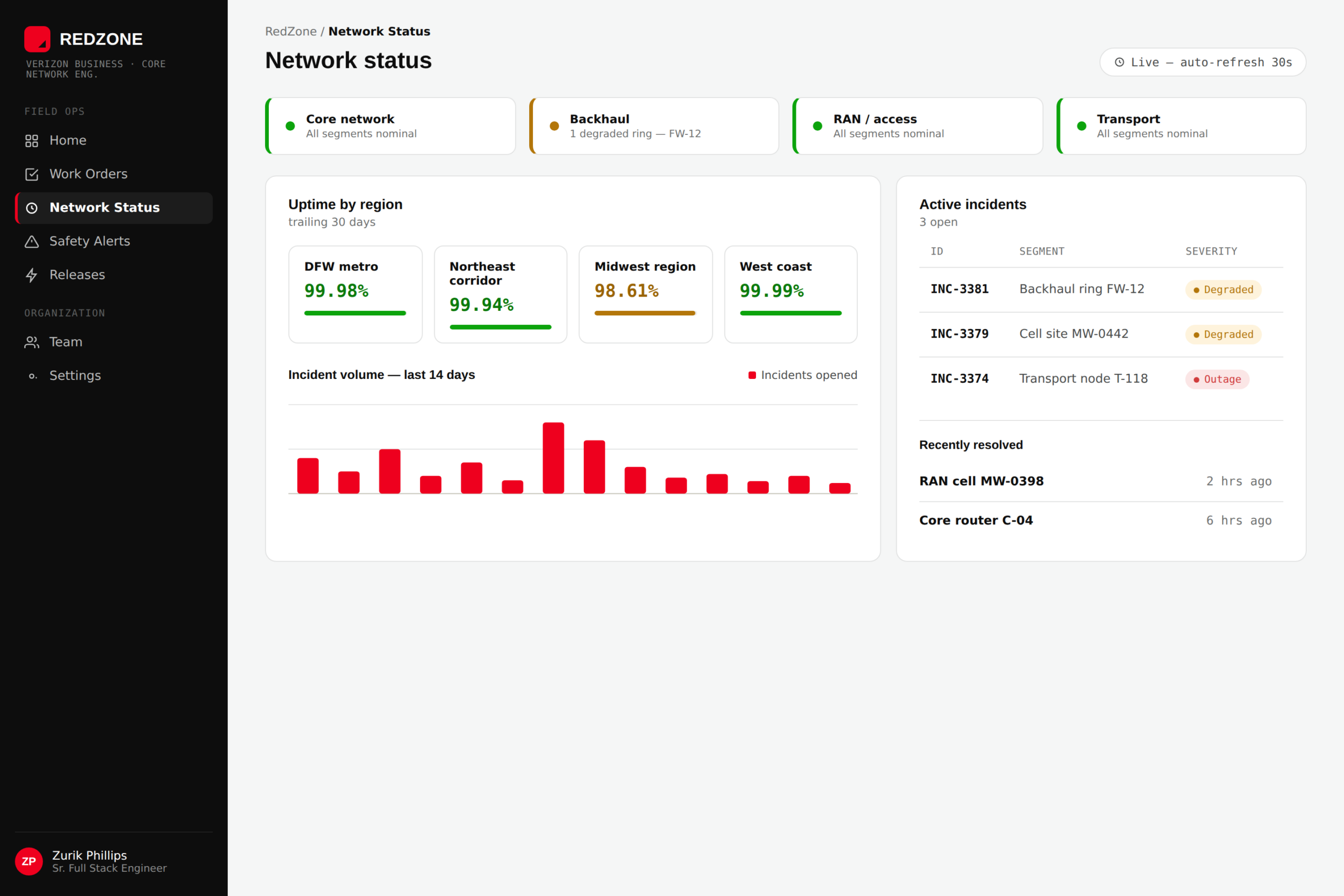Click the Outage severity badge
The width and height of the screenshot is (1344, 896).
coord(1217,380)
